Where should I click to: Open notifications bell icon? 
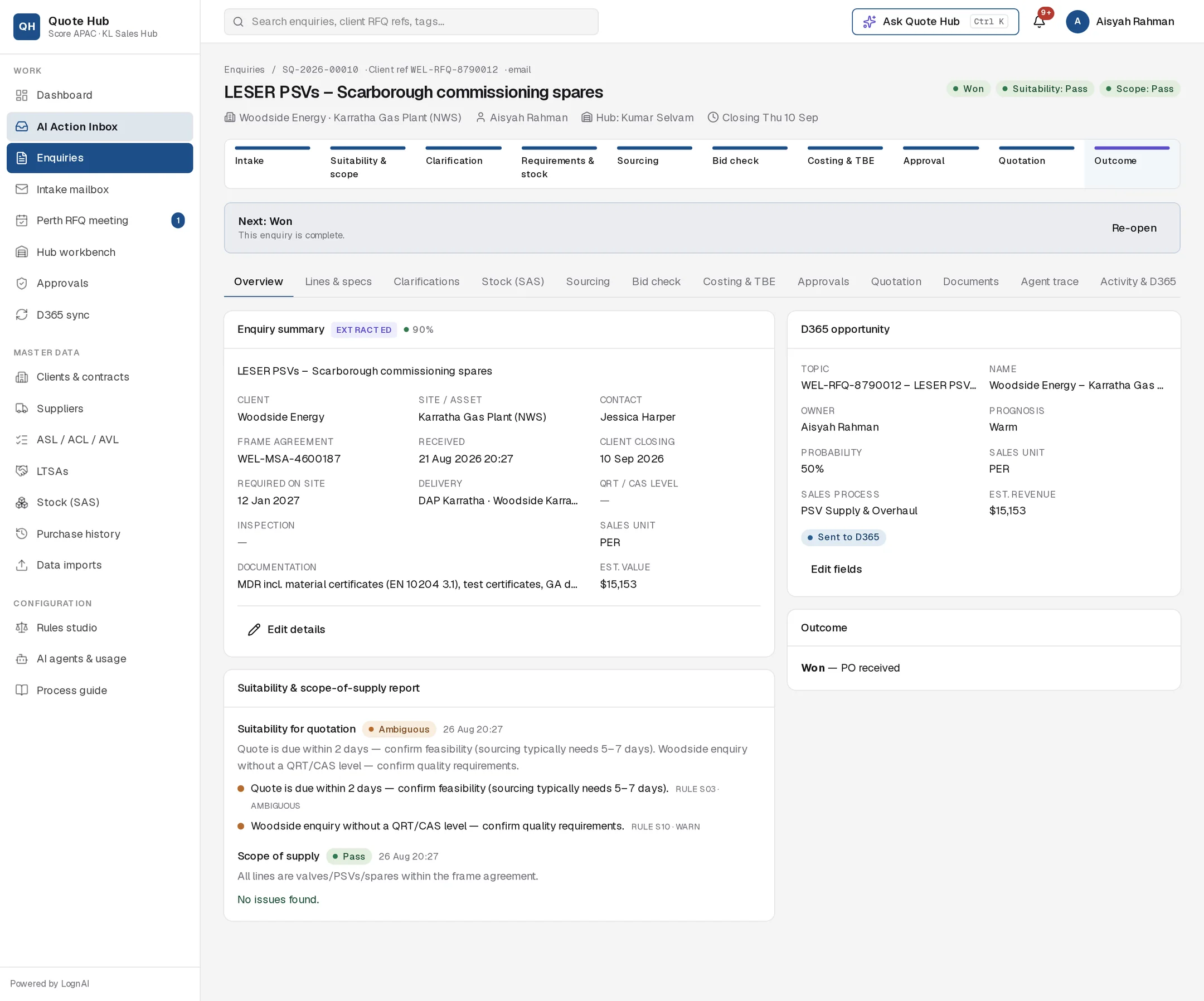(x=1039, y=22)
